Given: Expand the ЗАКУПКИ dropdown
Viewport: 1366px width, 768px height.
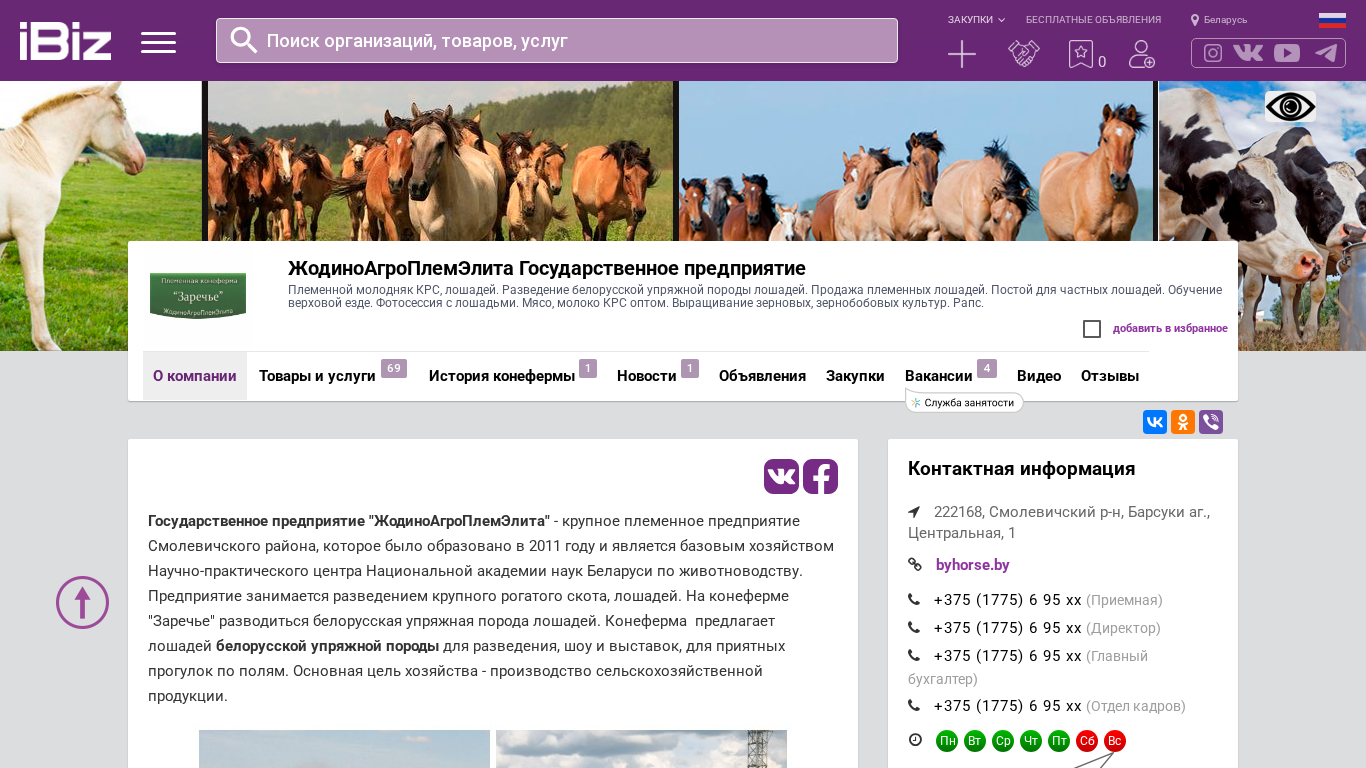Looking at the screenshot, I should pos(977,20).
